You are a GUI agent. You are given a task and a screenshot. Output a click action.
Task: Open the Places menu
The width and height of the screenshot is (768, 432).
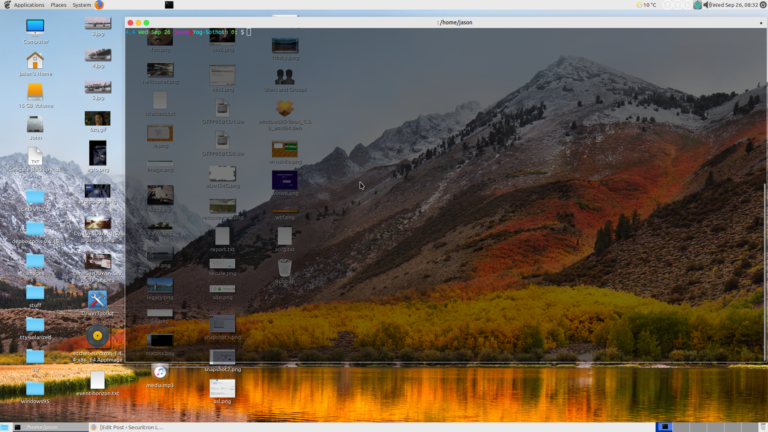pos(58,5)
